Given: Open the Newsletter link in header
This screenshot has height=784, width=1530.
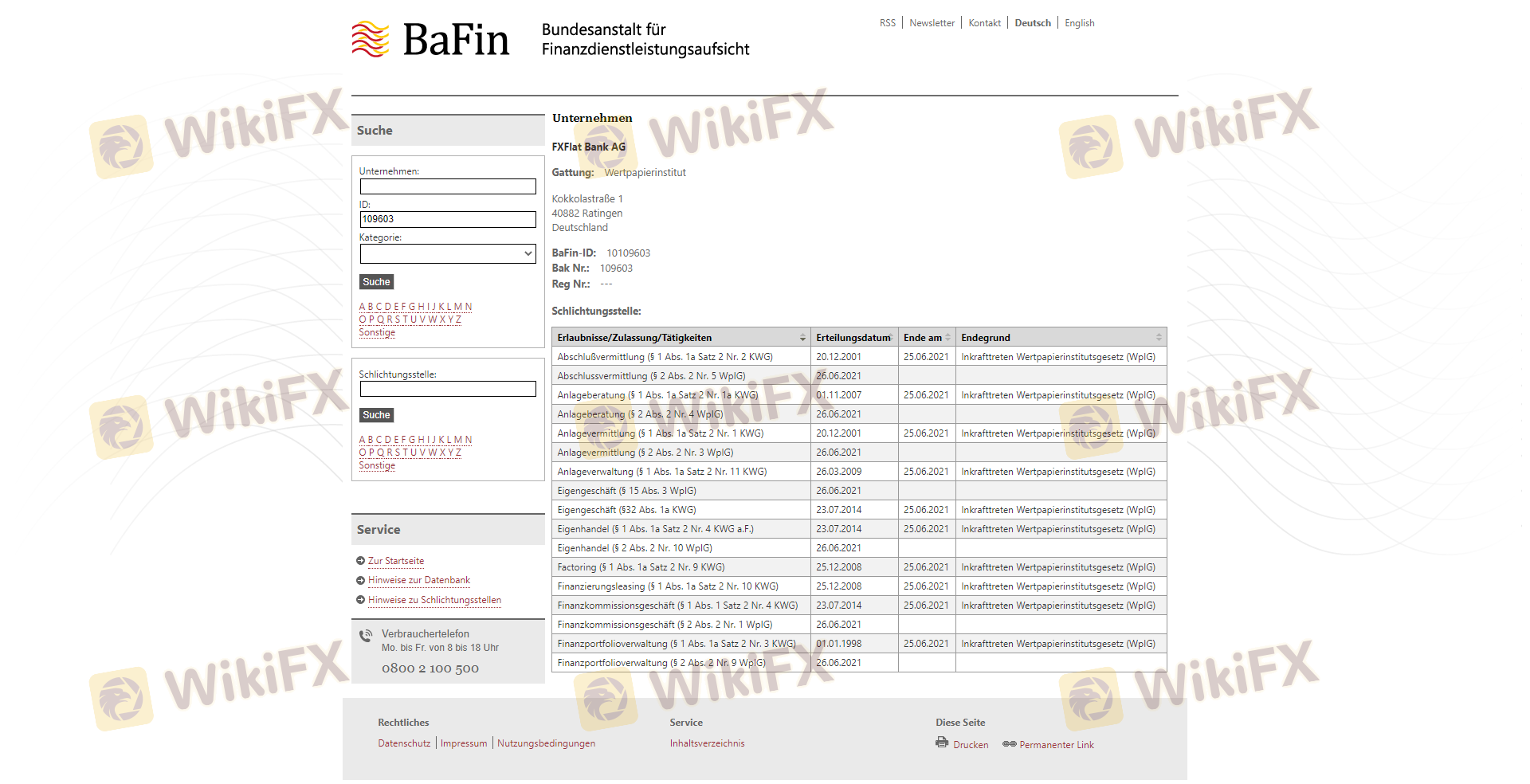Looking at the screenshot, I should point(932,23).
